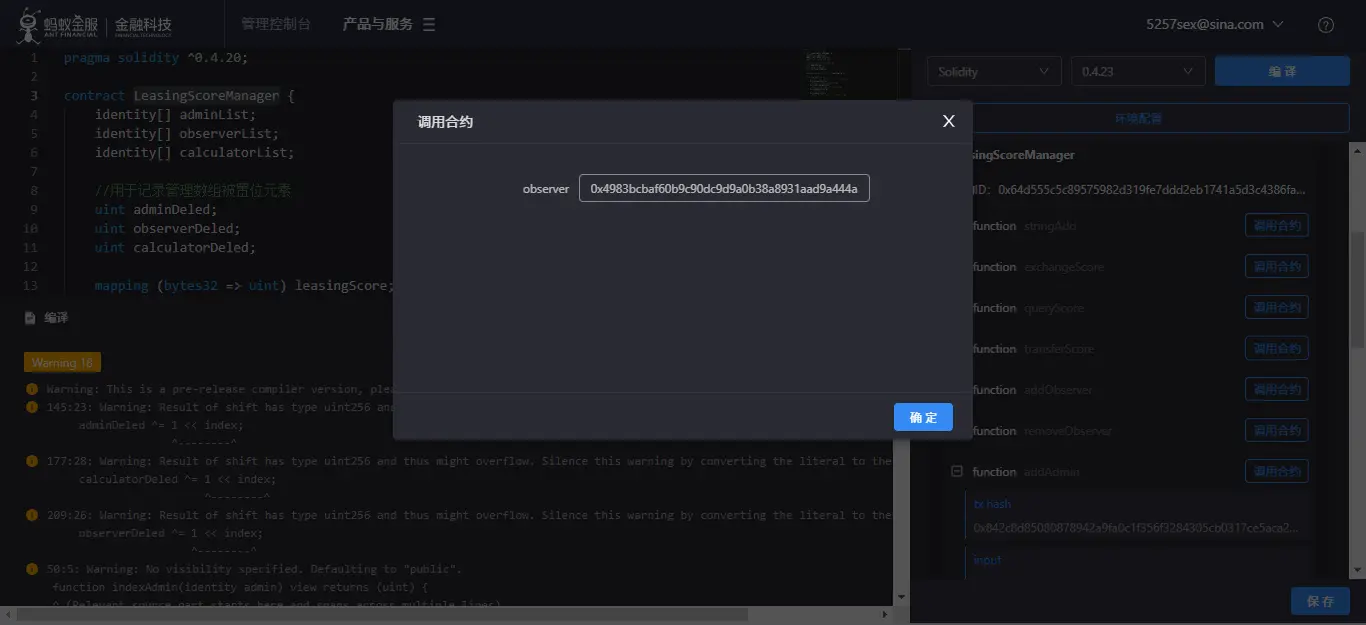This screenshot has height=625, width=1366.
Task: Click the pre-release compiler warning icon
Action: pos(32,389)
